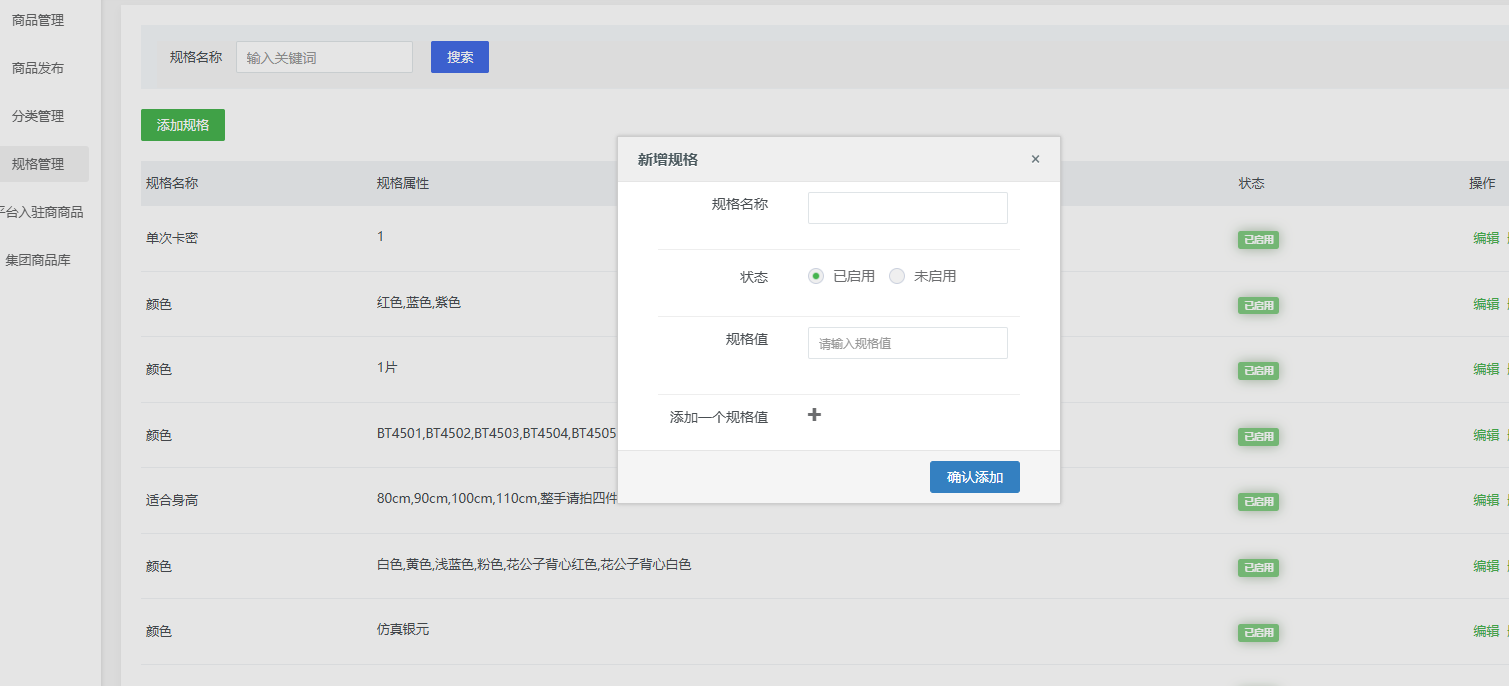1509x686 pixels.
Task: Select 规格管理 in the sidebar
Action: (x=38, y=164)
